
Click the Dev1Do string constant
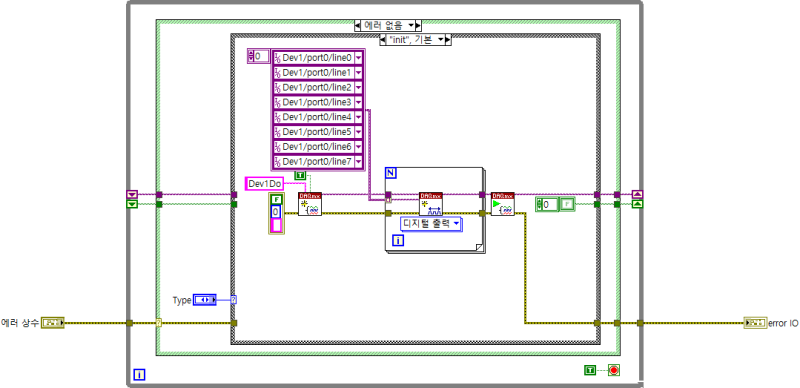tap(264, 184)
